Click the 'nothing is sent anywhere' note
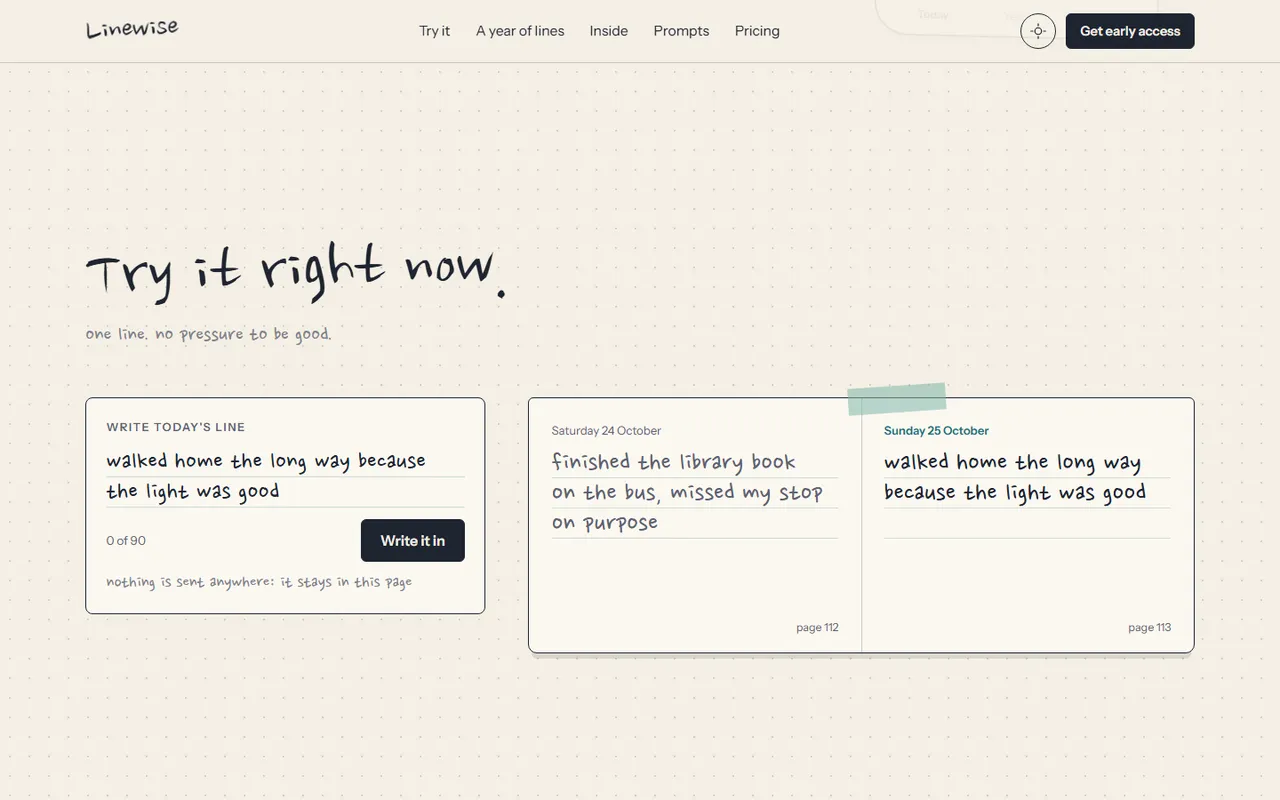1280x800 pixels. coord(259,582)
